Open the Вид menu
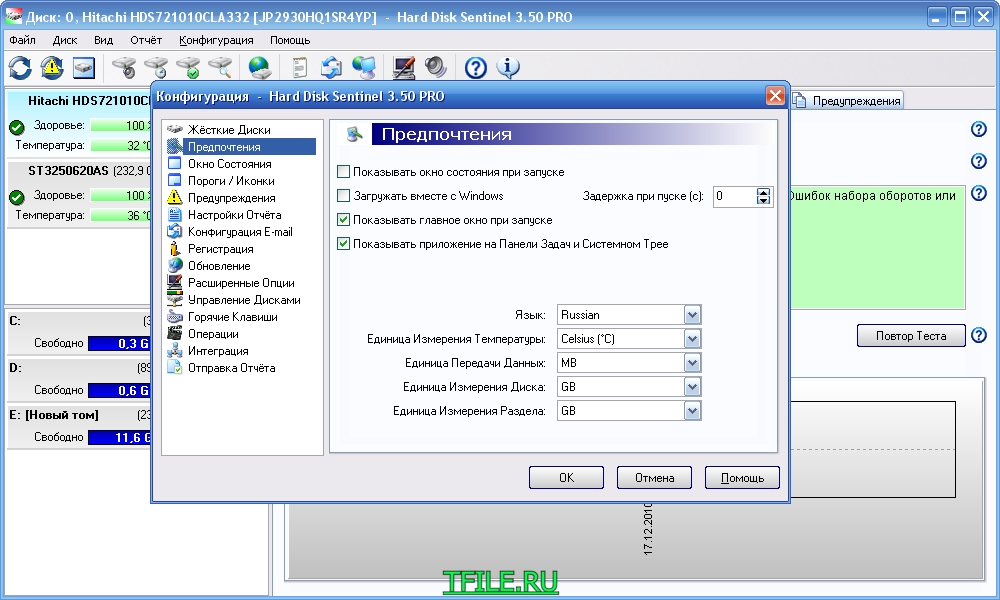 tap(103, 40)
